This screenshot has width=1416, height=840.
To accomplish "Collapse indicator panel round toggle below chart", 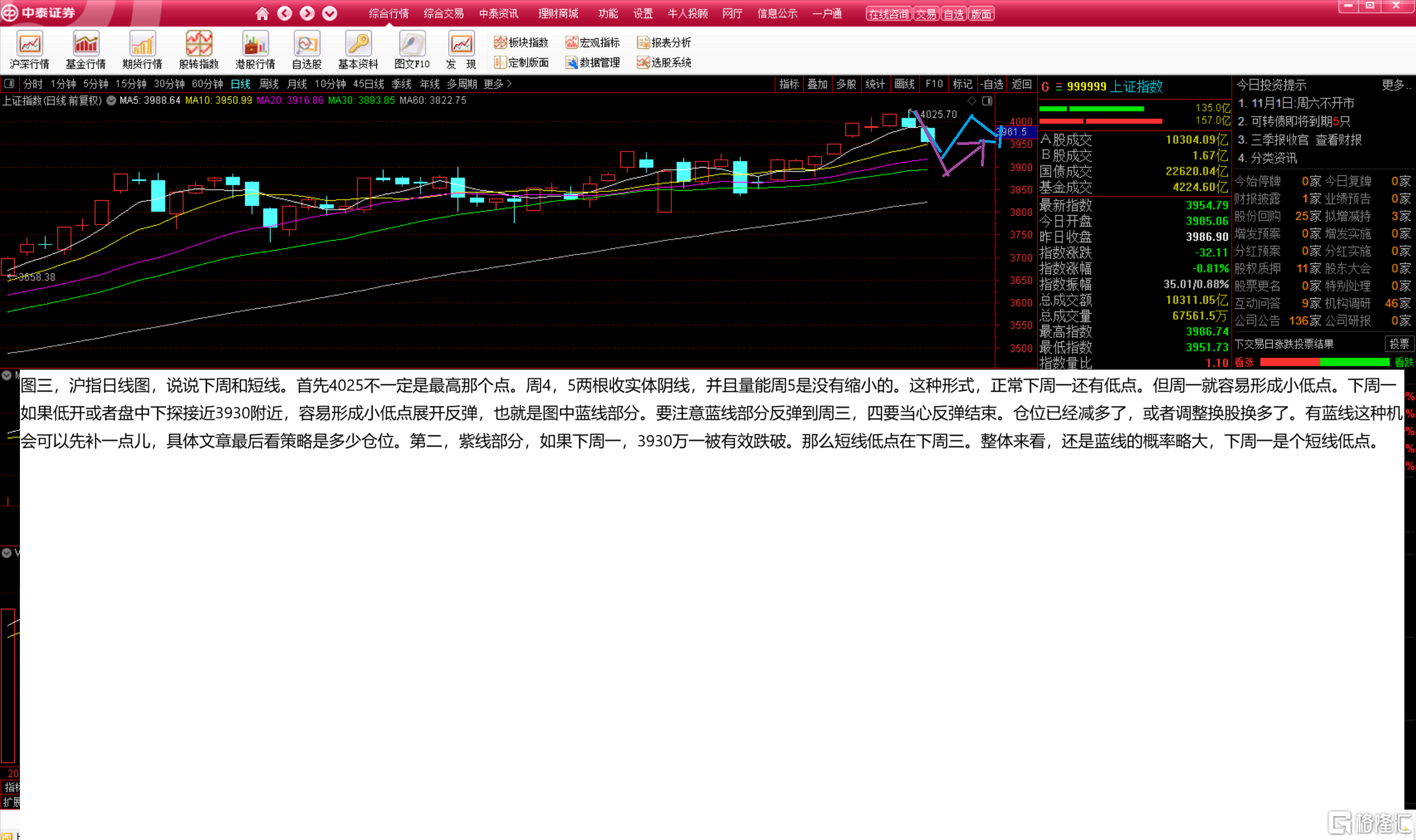I will [7, 375].
